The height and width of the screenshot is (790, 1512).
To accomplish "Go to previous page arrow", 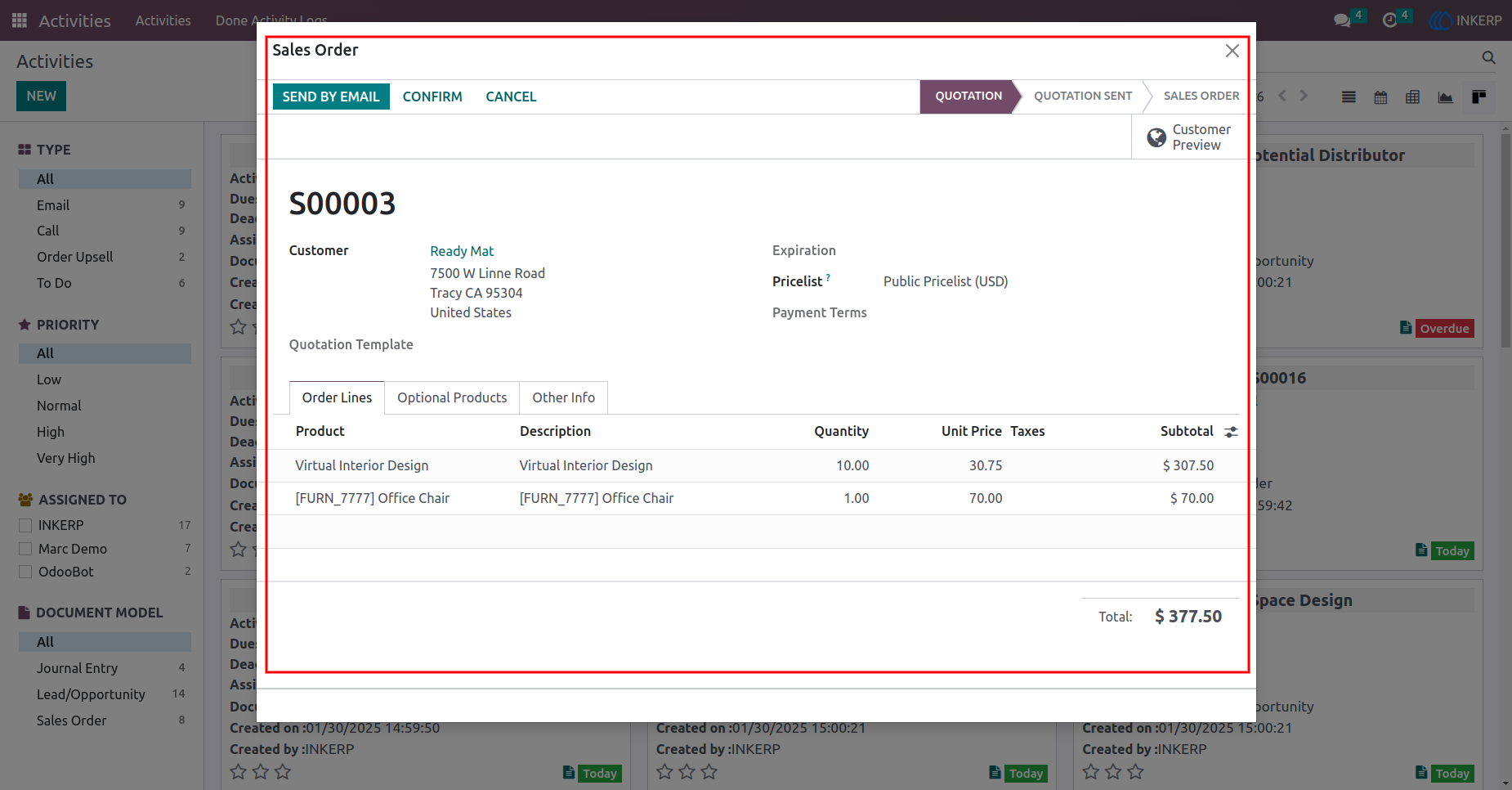I will (x=1282, y=97).
